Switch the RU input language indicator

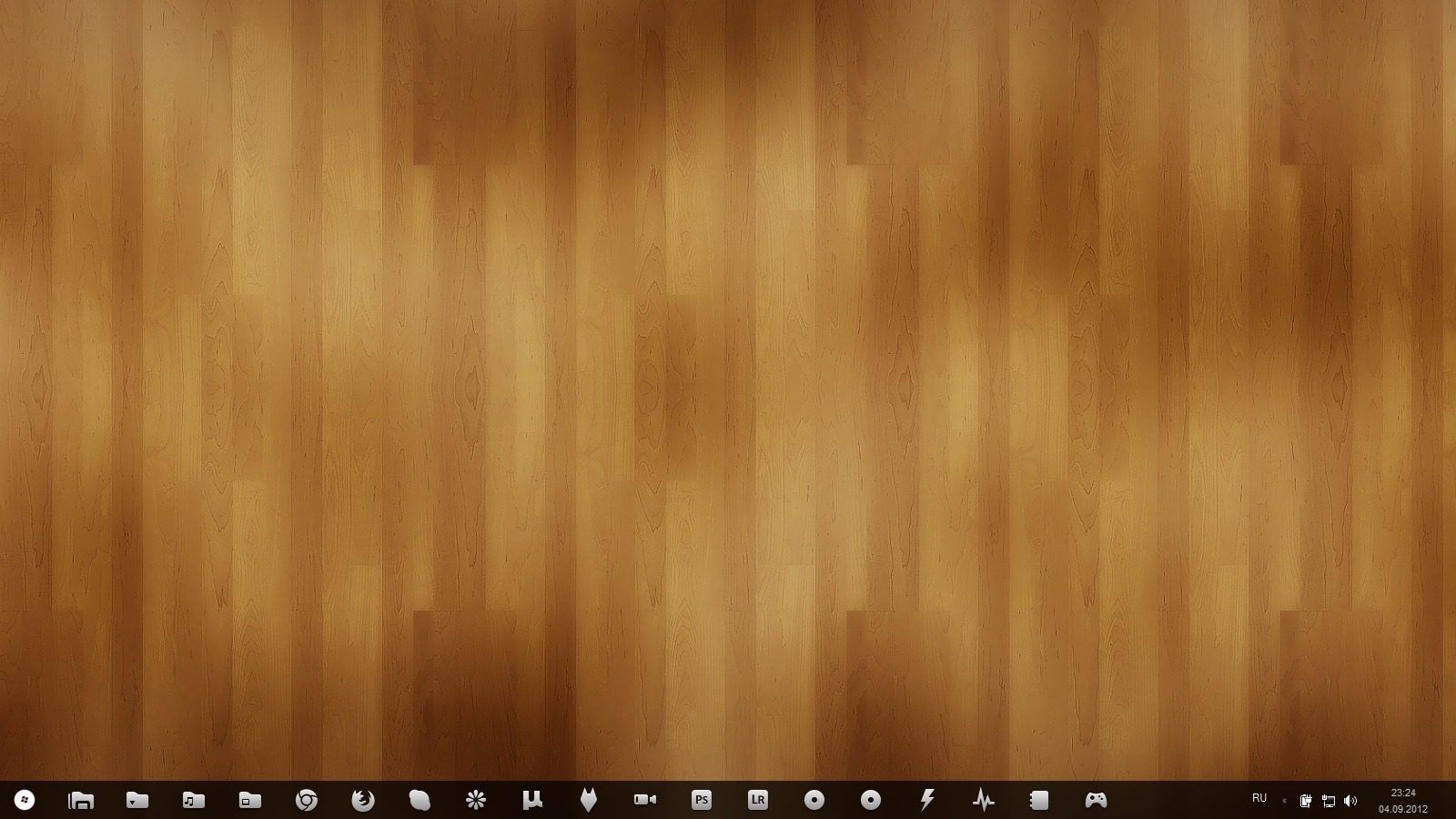(1259, 798)
